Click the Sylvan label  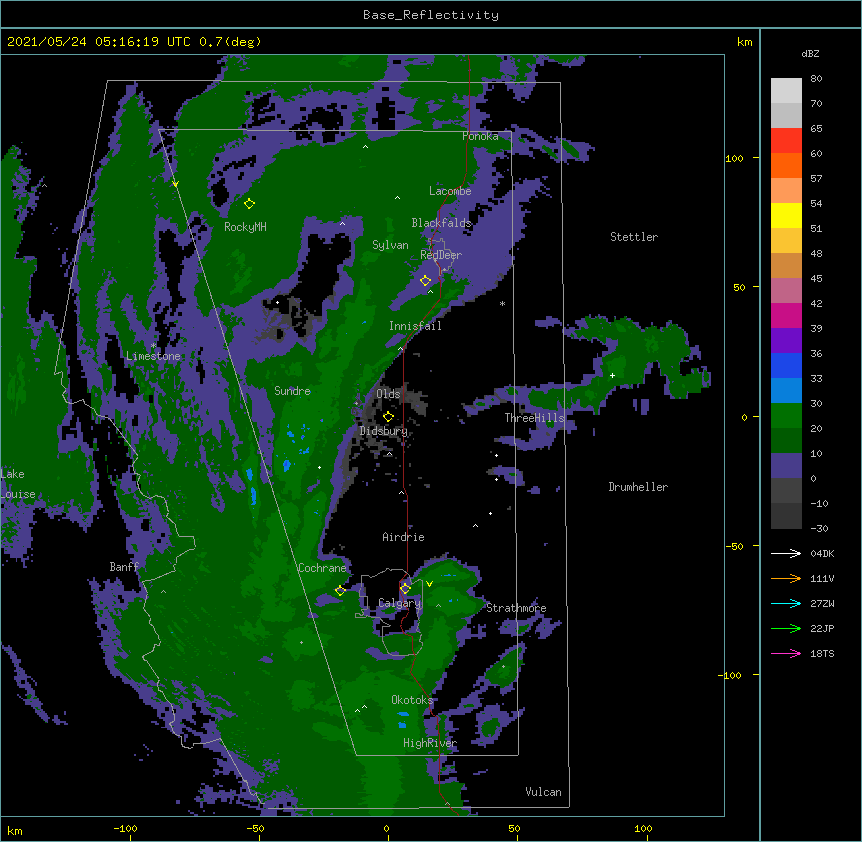click(390, 245)
